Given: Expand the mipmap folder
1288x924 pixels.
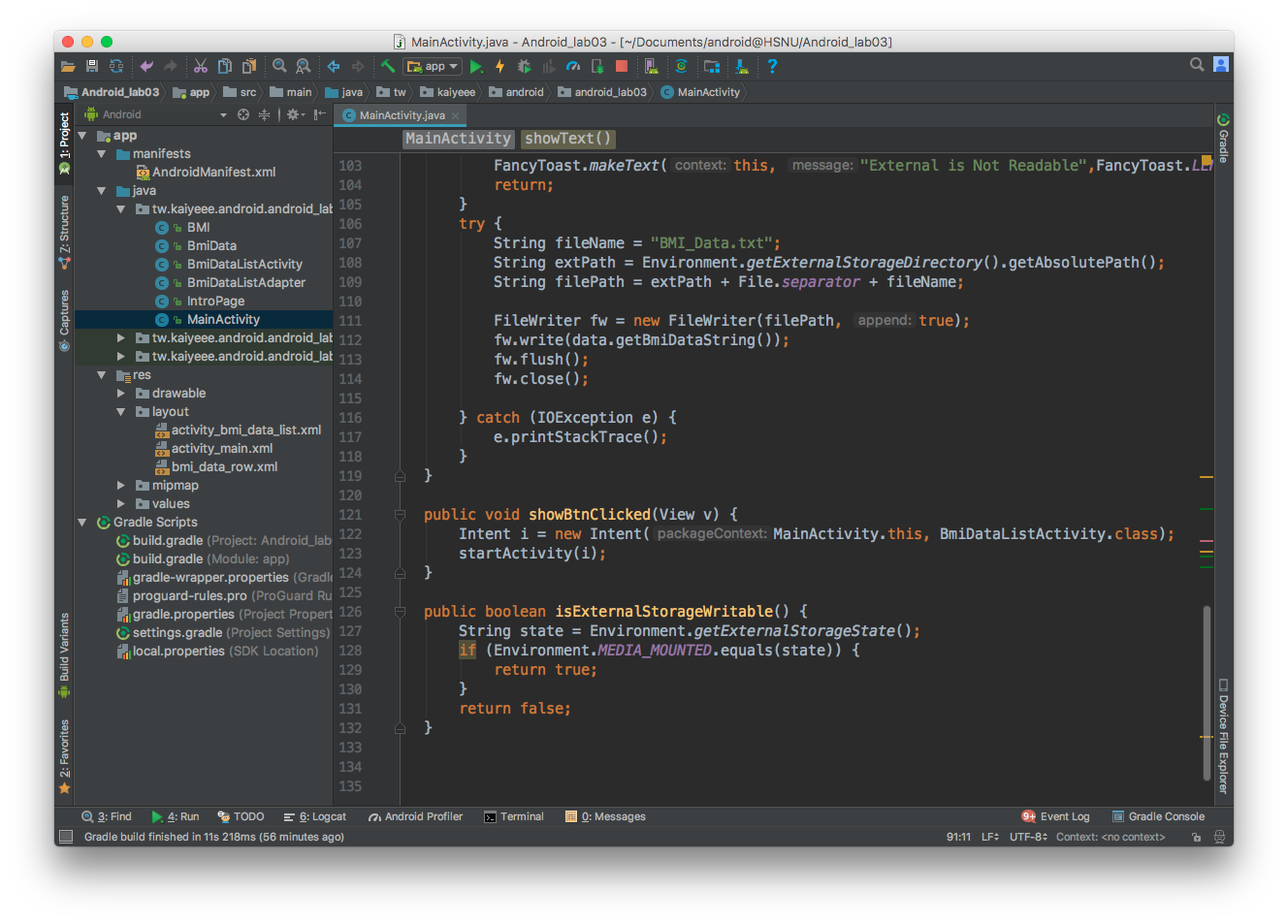Looking at the screenshot, I should pos(120,486).
